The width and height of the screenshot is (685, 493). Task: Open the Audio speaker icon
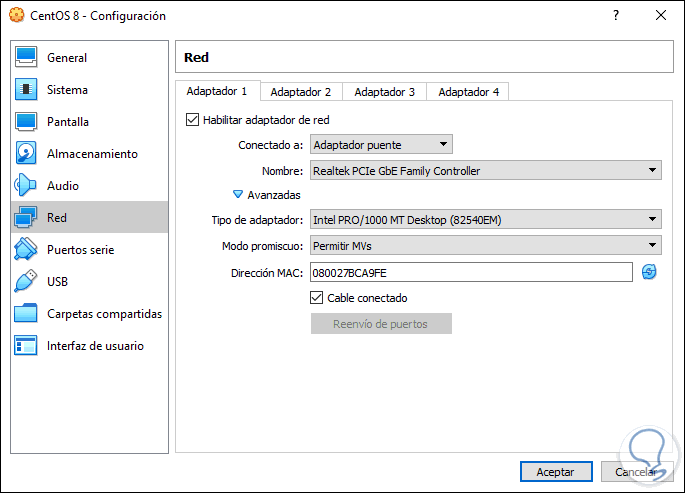27,186
